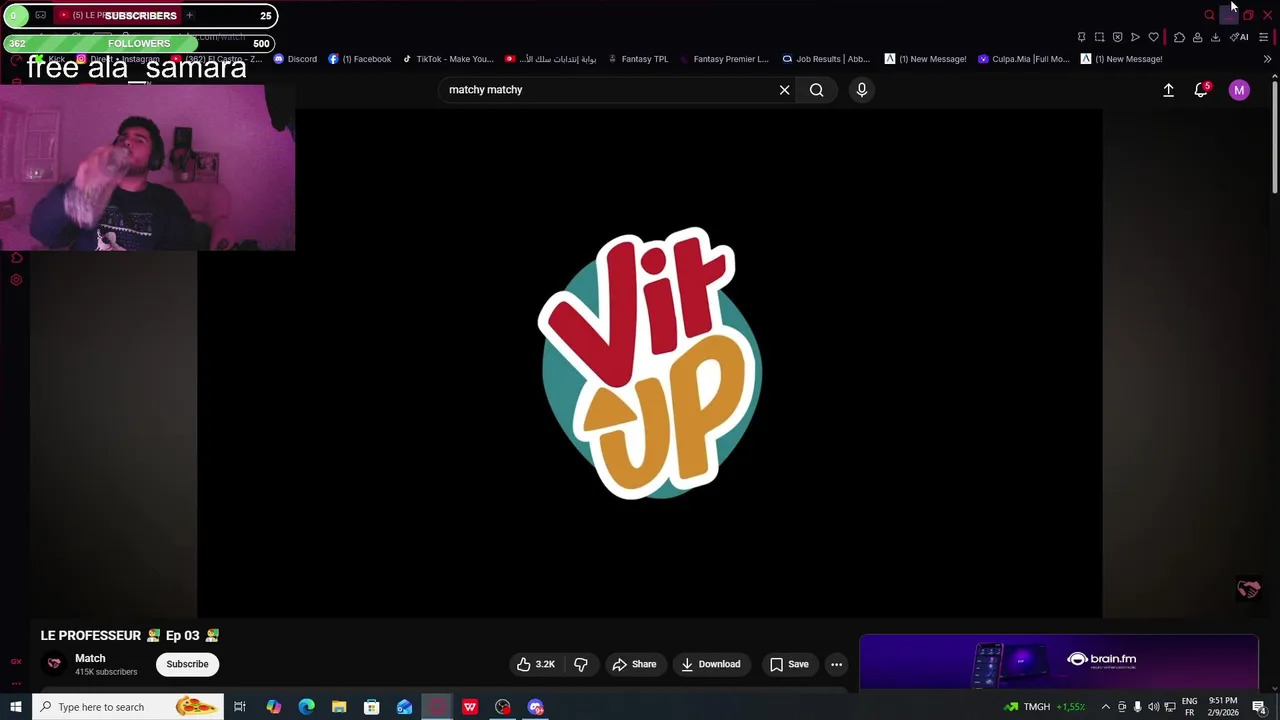Save the video to a playlist

click(789, 664)
